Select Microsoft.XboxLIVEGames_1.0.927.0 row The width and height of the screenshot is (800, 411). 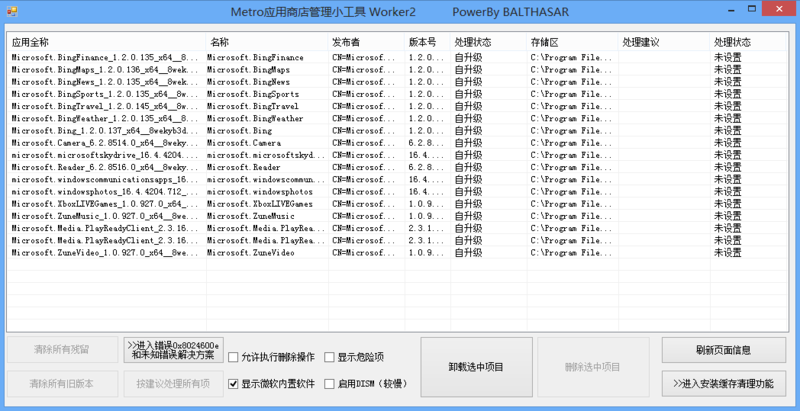pyautogui.click(x=397, y=204)
